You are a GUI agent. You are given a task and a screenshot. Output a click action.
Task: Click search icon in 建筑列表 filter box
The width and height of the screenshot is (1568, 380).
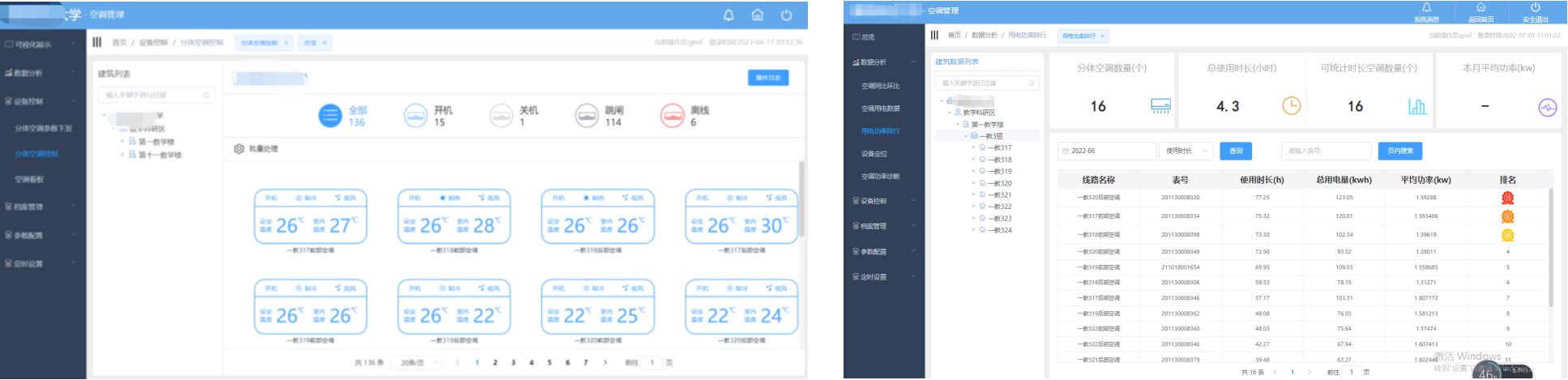pos(207,95)
